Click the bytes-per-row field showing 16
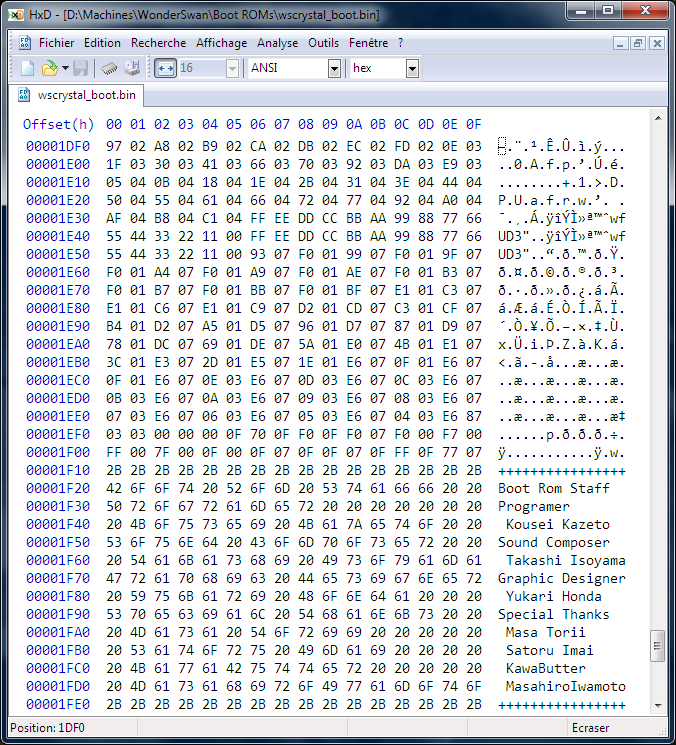 tap(202, 68)
